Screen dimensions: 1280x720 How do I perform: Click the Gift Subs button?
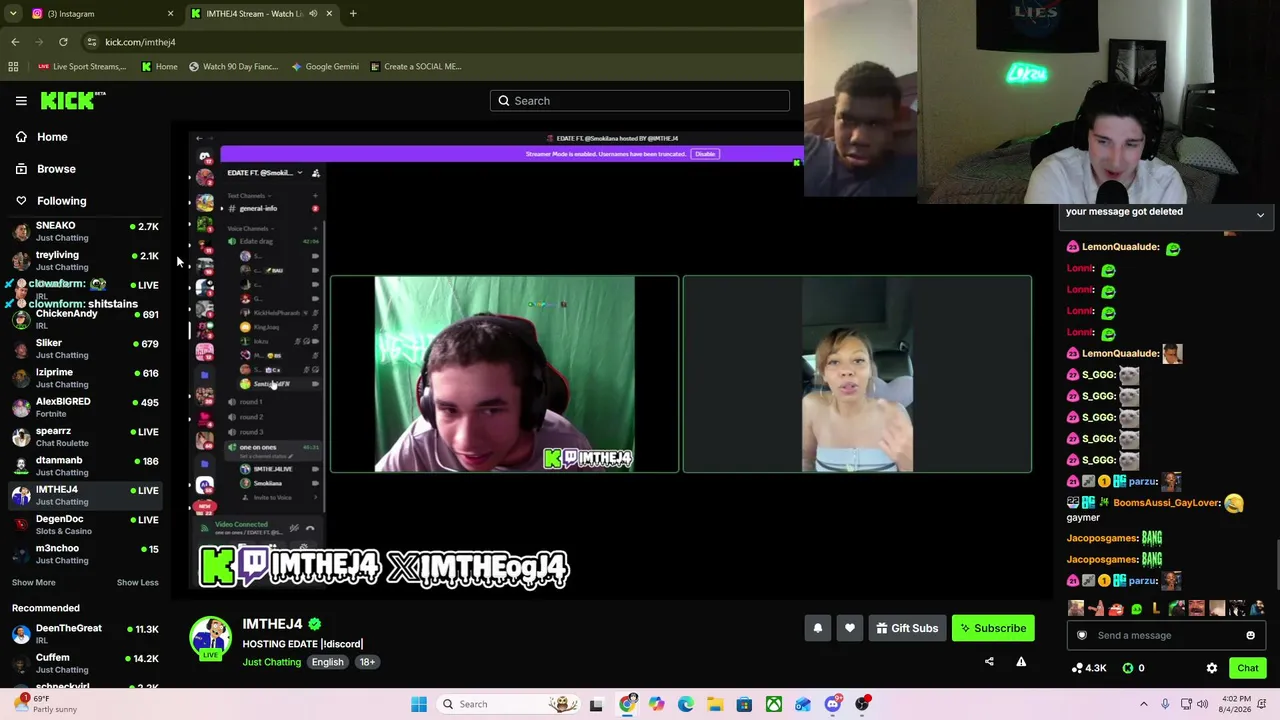pyautogui.click(x=907, y=628)
